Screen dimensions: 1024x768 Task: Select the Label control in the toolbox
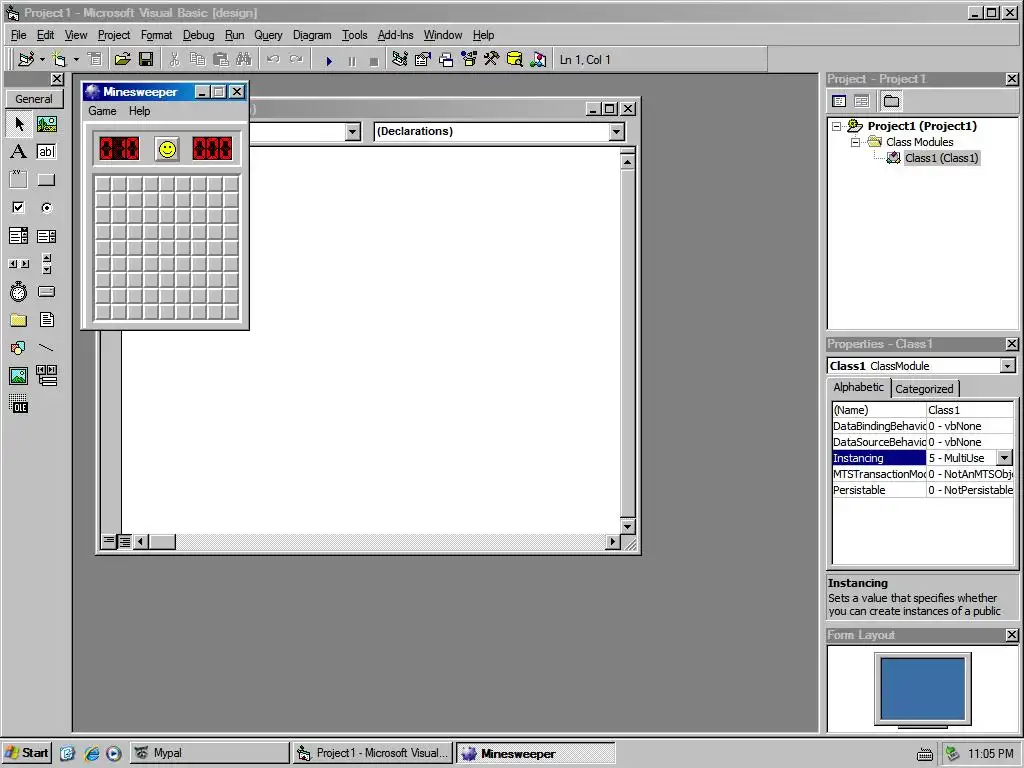19,152
